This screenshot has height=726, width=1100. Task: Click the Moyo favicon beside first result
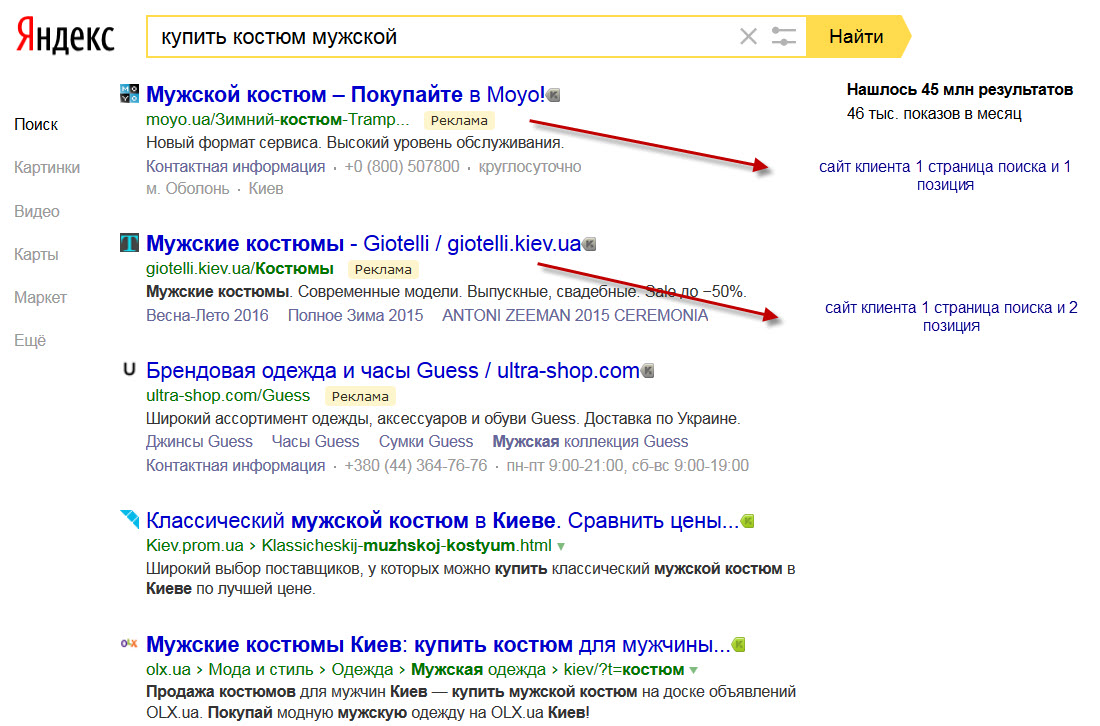129,93
